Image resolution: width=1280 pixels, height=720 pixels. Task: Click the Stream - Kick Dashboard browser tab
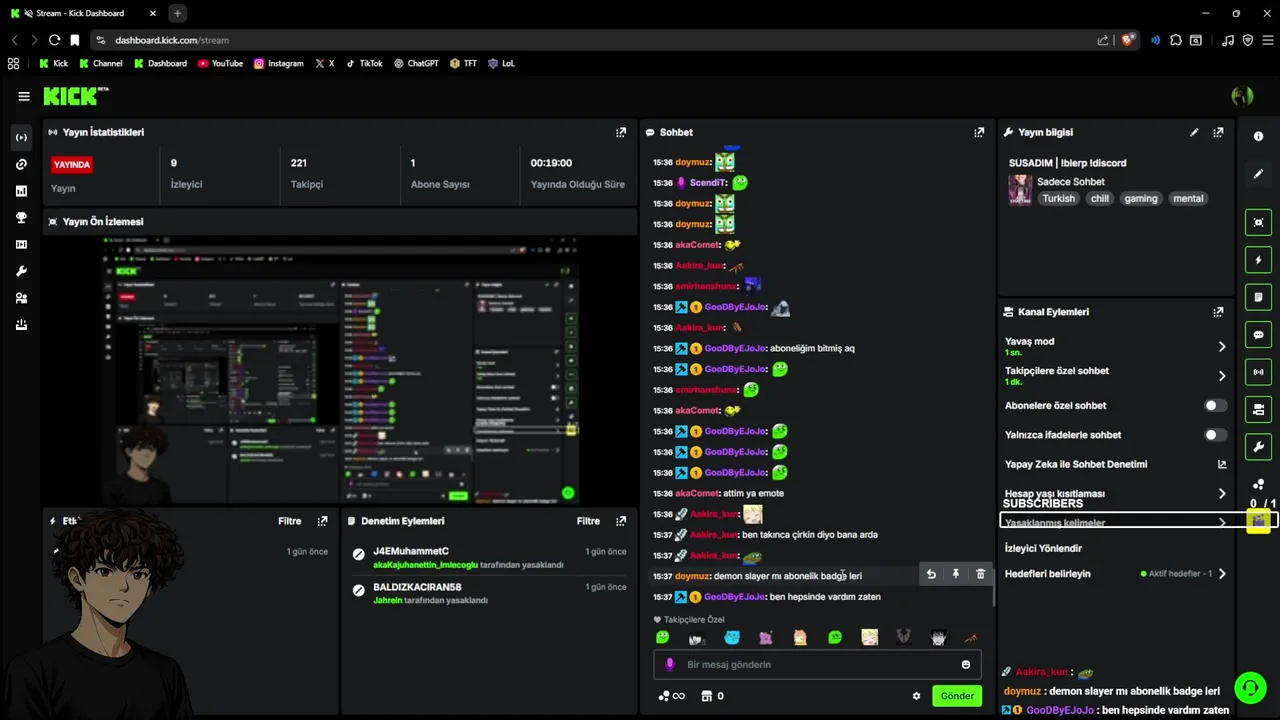click(x=83, y=14)
